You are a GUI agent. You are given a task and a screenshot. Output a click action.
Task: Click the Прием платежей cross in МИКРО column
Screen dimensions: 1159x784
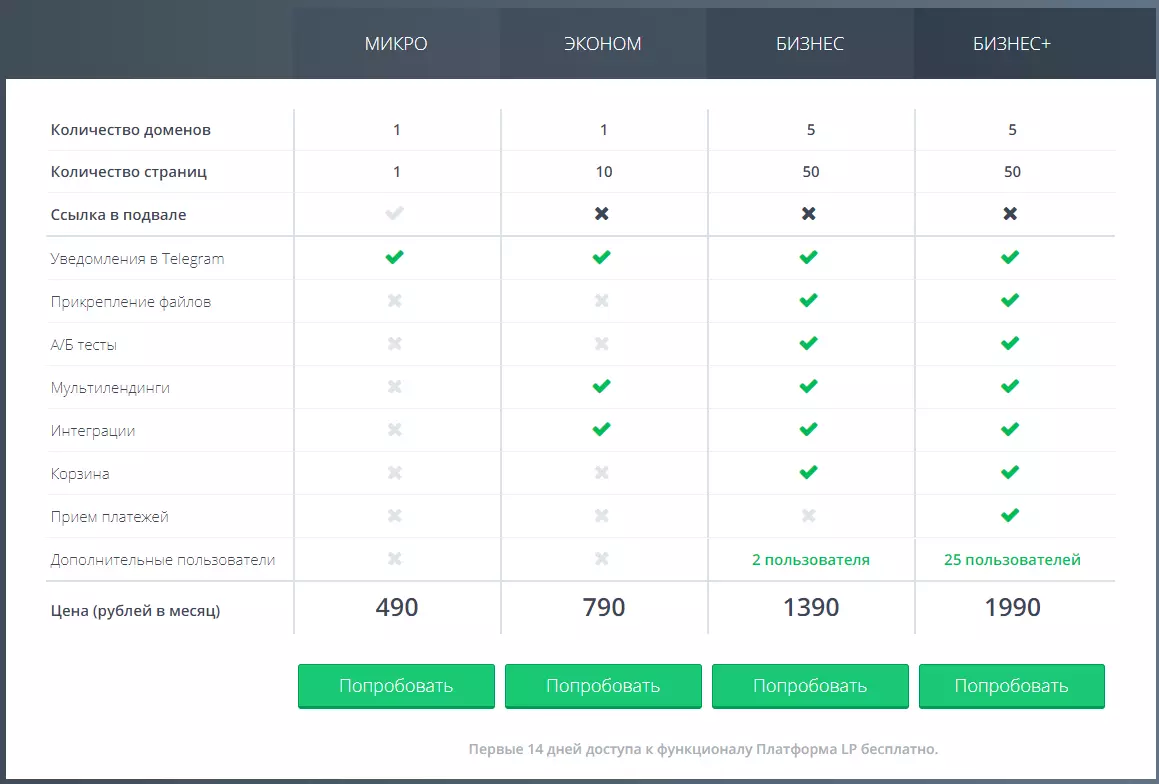click(395, 515)
